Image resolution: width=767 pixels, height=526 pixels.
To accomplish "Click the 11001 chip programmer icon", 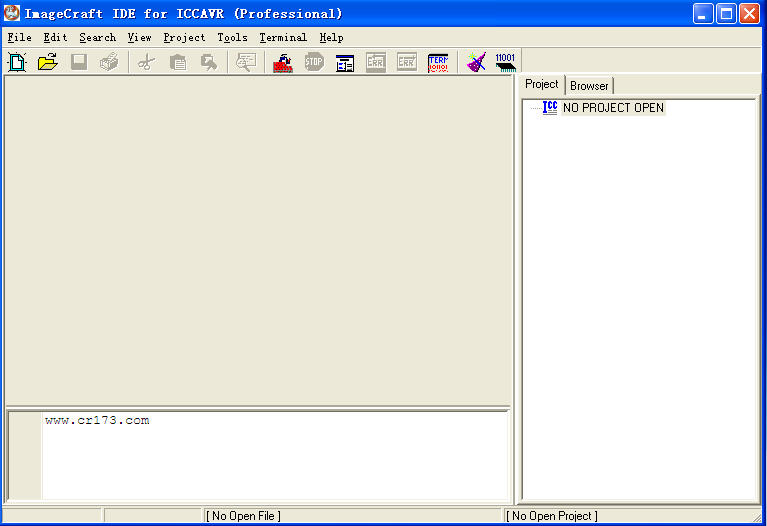I will [506, 62].
